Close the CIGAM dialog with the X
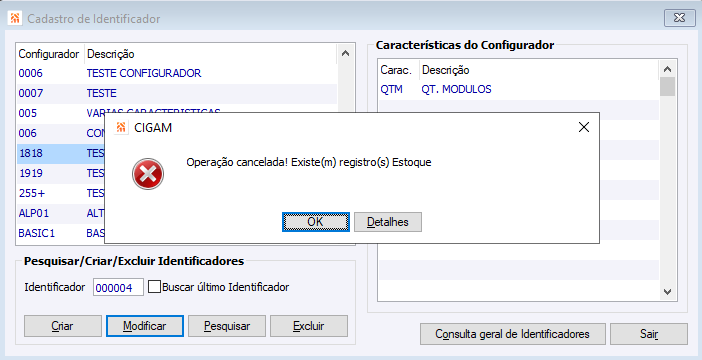The width and height of the screenshot is (702, 360). click(x=584, y=127)
